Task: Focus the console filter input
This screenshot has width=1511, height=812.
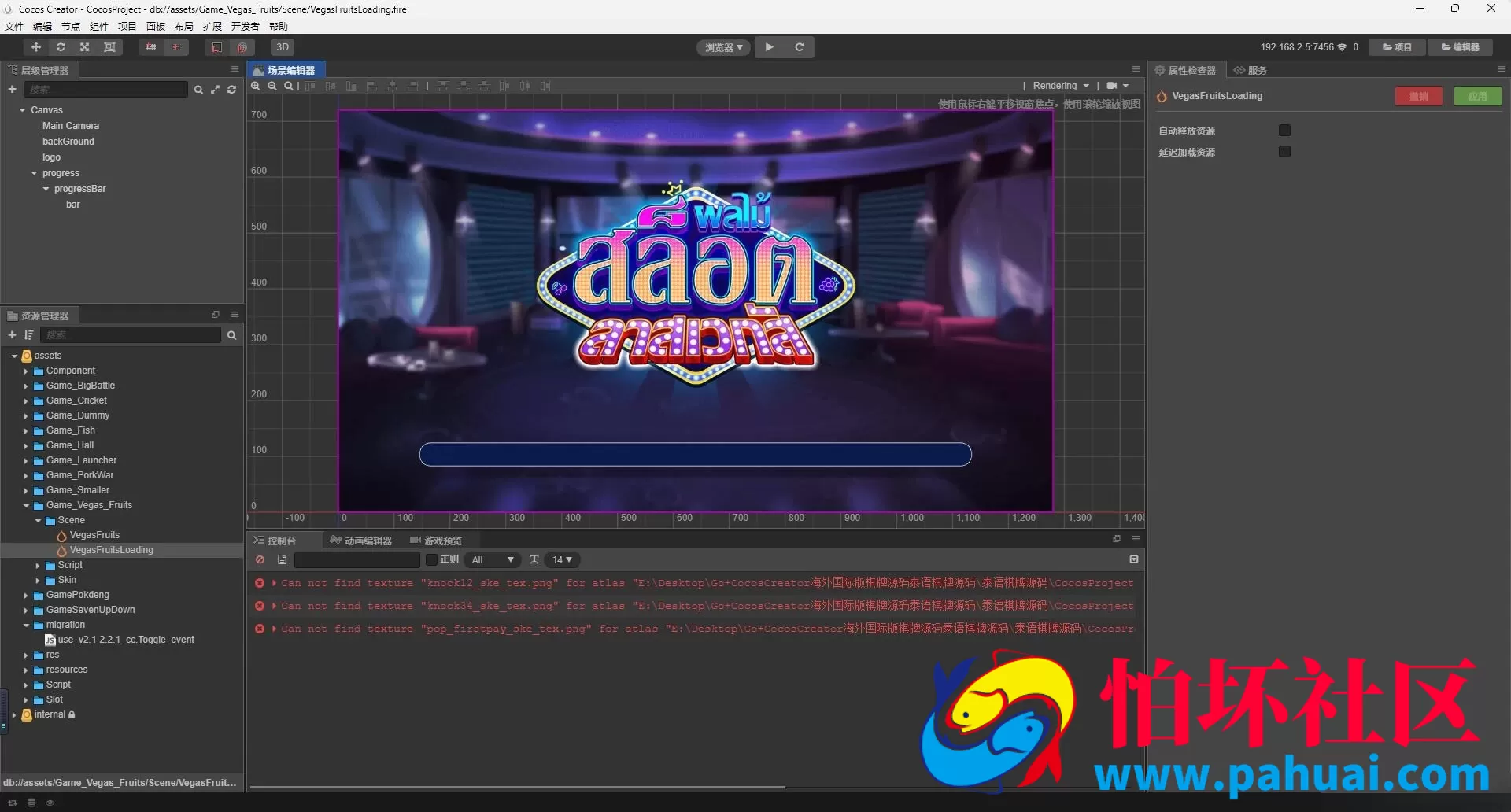Action: [357, 560]
